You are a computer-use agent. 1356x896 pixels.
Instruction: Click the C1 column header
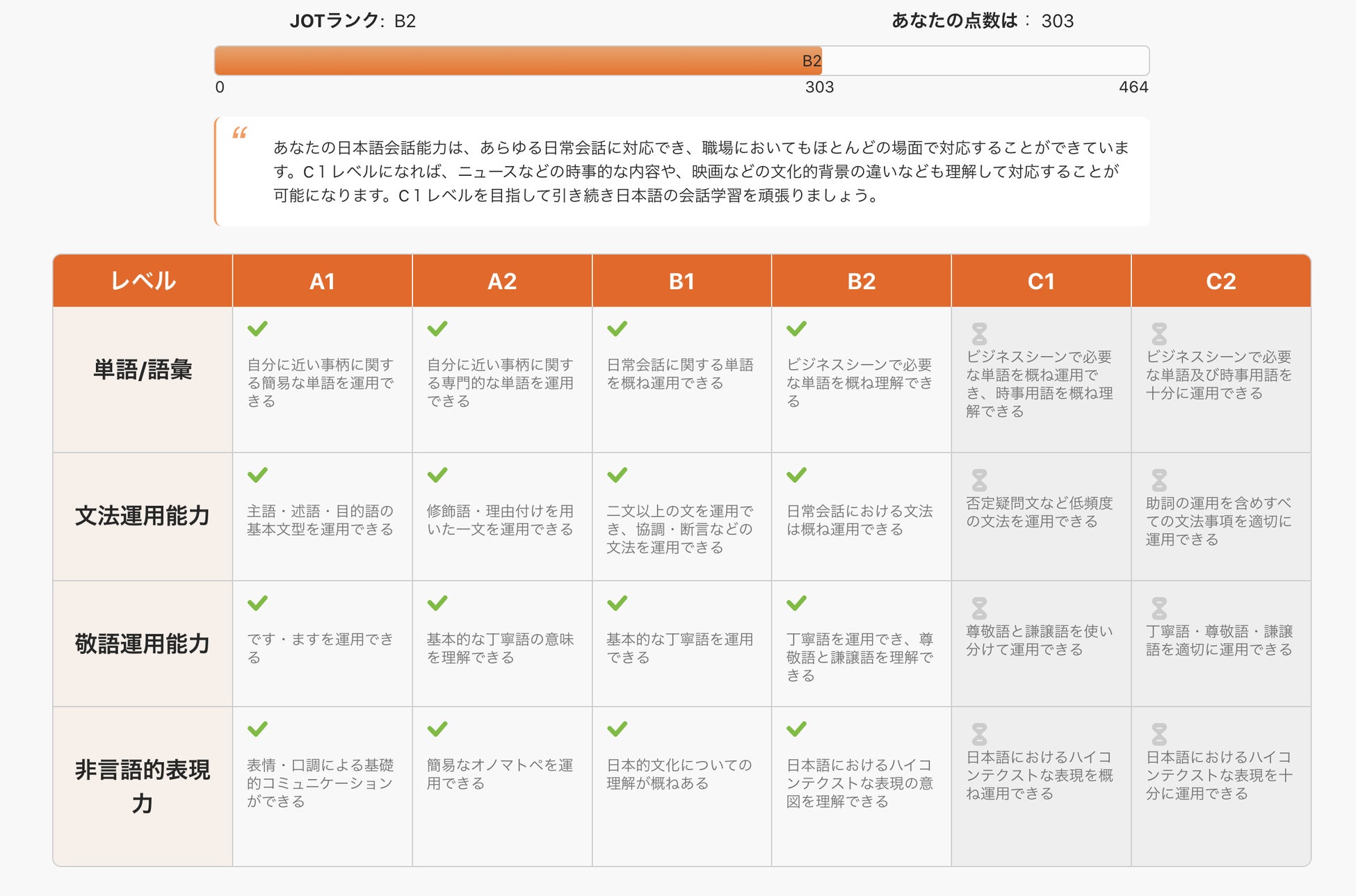click(x=1040, y=282)
